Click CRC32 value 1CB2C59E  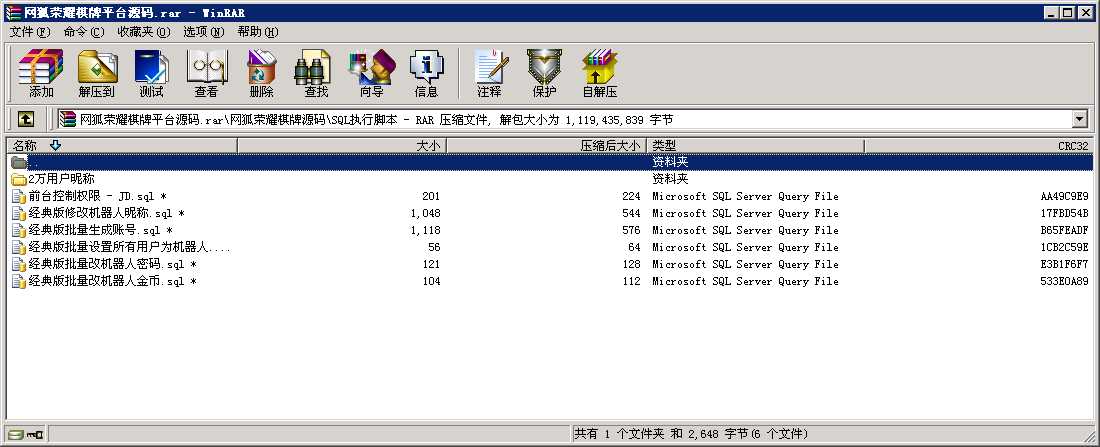coord(1064,247)
